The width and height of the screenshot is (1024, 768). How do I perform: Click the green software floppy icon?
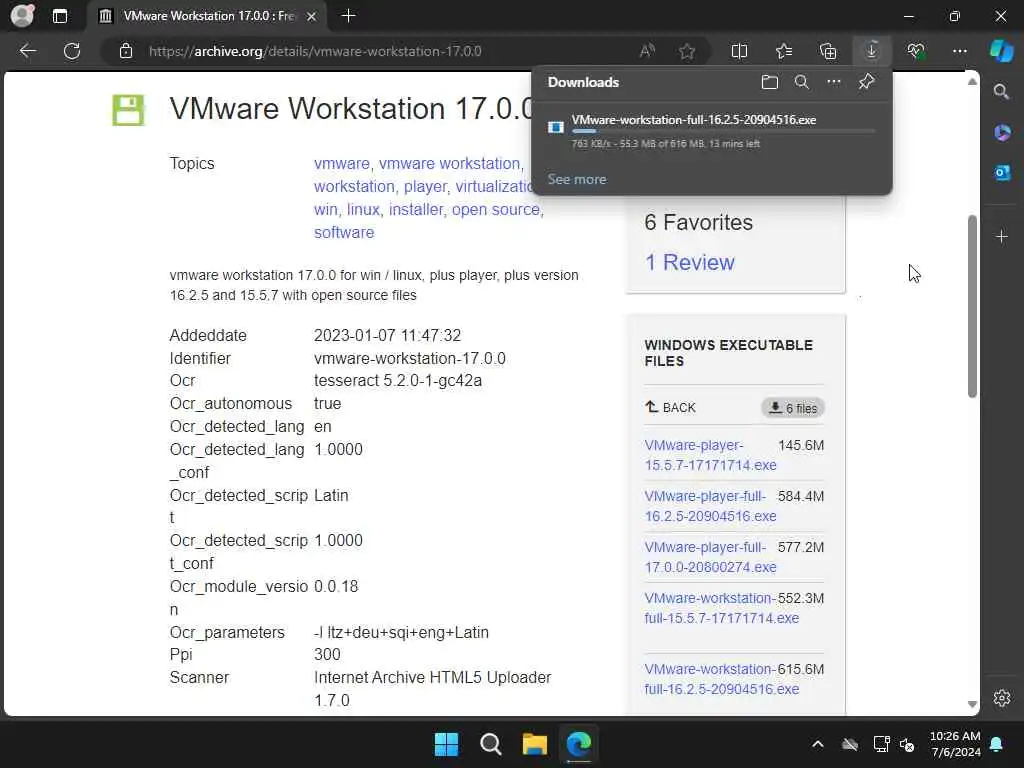point(128,110)
